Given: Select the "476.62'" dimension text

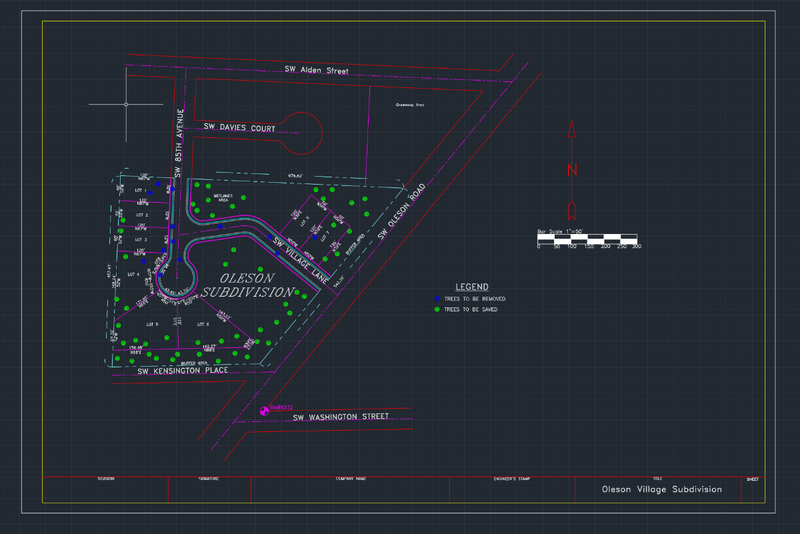Looking at the screenshot, I should [295, 176].
